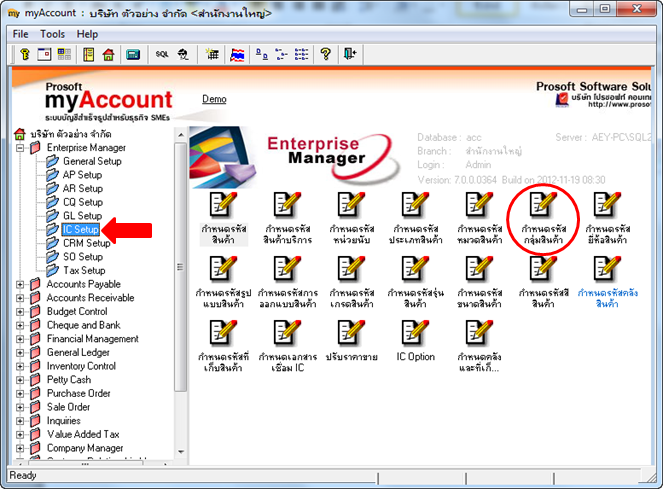Viewport: 663px width, 489px height.
Task: Open the calculator icon in the toolbar
Action: 133,55
